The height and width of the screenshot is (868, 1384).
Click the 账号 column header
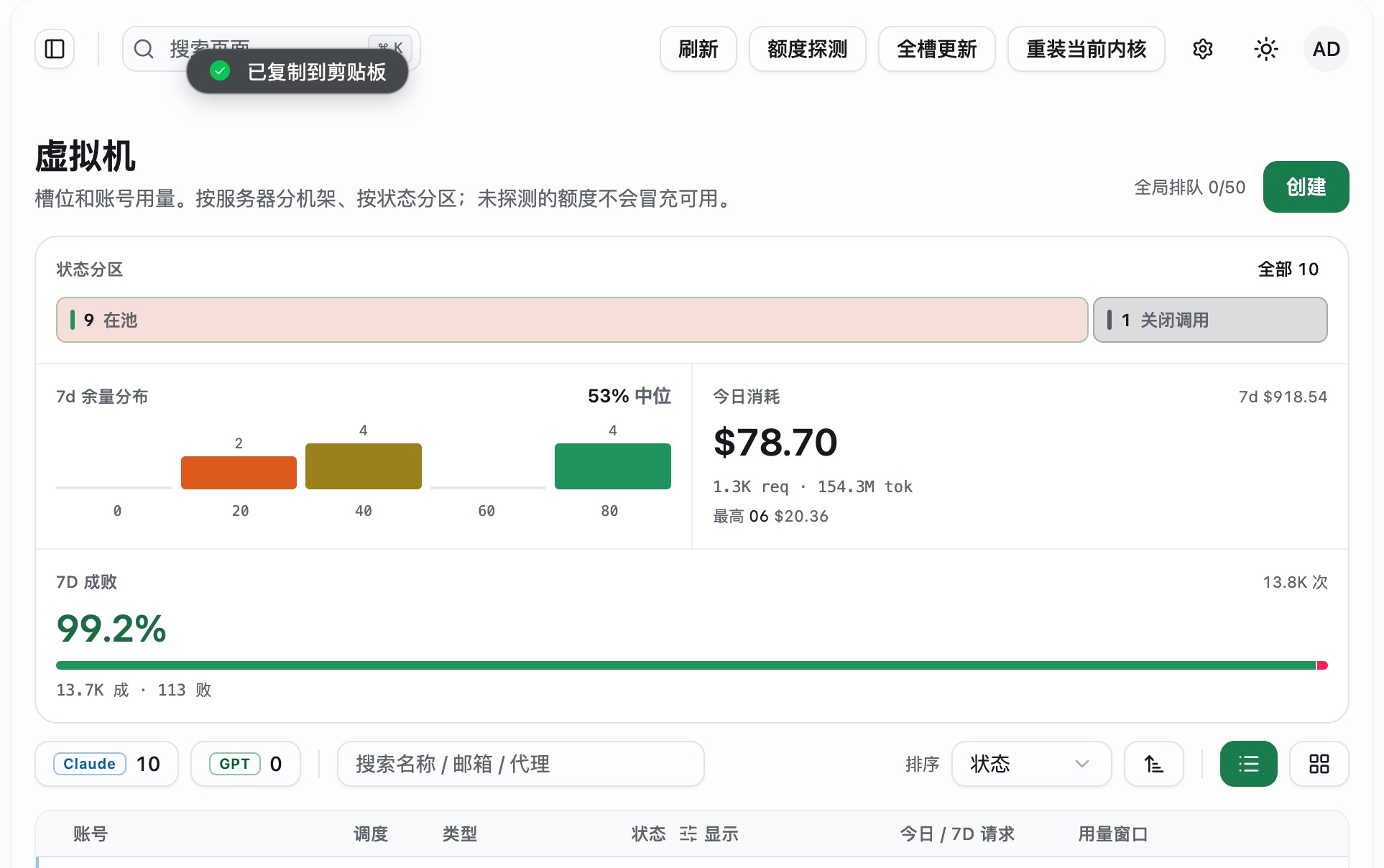(x=91, y=834)
